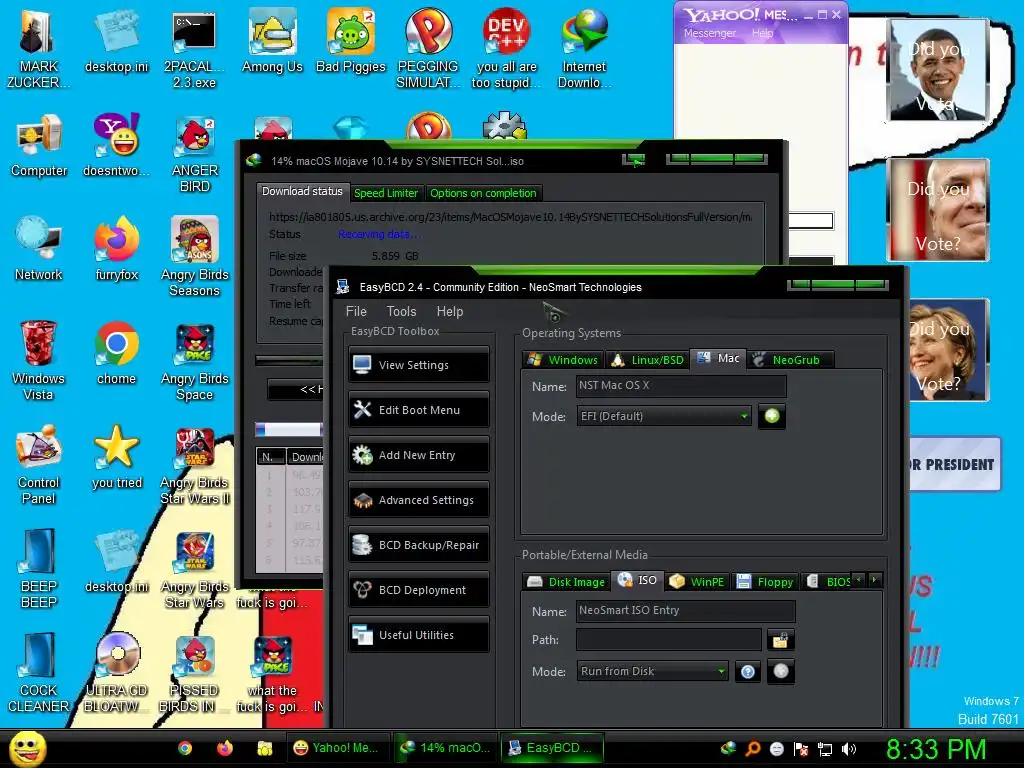The width and height of the screenshot is (1024, 768).
Task: Switch to Floppy media tab
Action: pyautogui.click(x=764, y=582)
